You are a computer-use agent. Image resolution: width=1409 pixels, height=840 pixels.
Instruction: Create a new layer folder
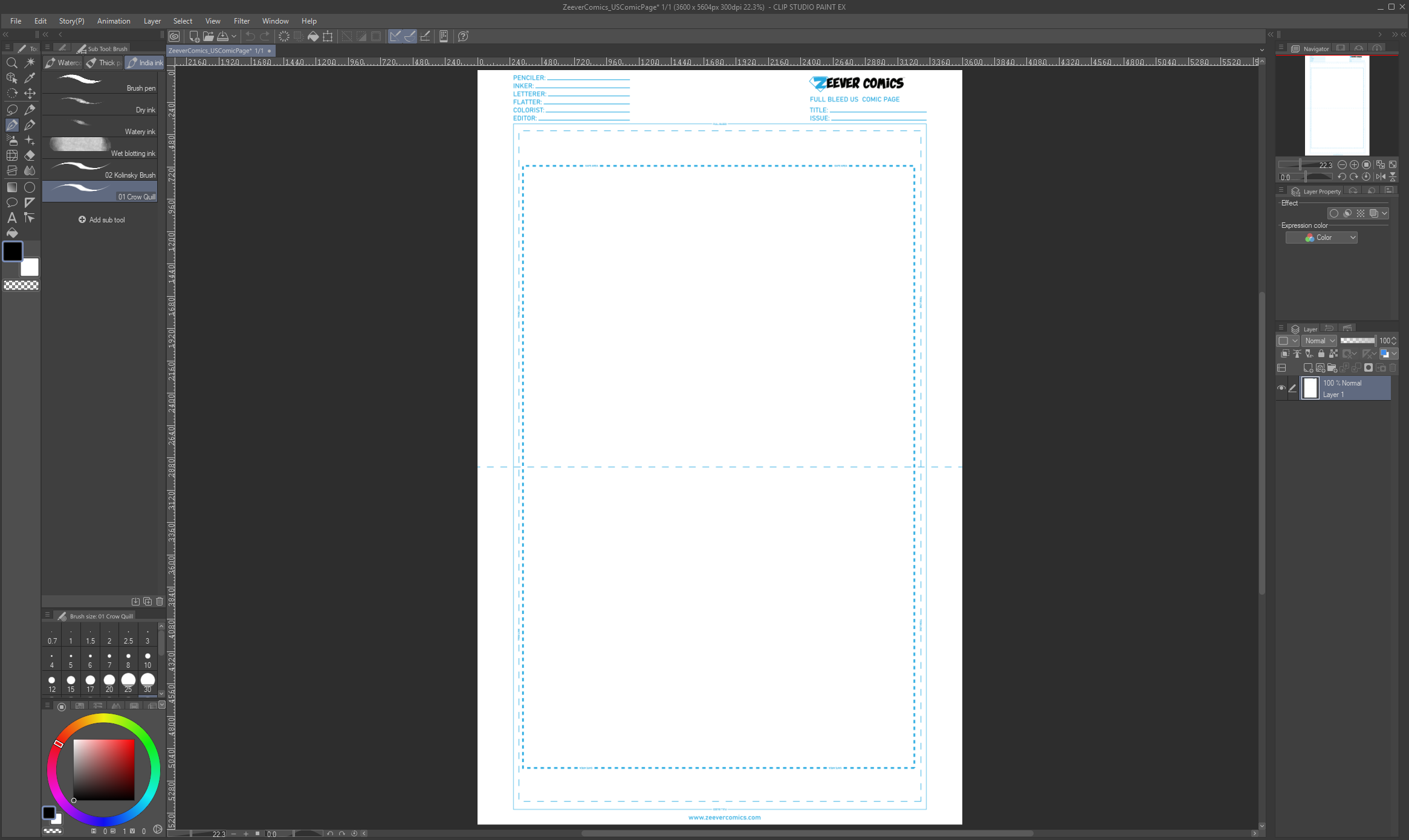(x=1332, y=368)
